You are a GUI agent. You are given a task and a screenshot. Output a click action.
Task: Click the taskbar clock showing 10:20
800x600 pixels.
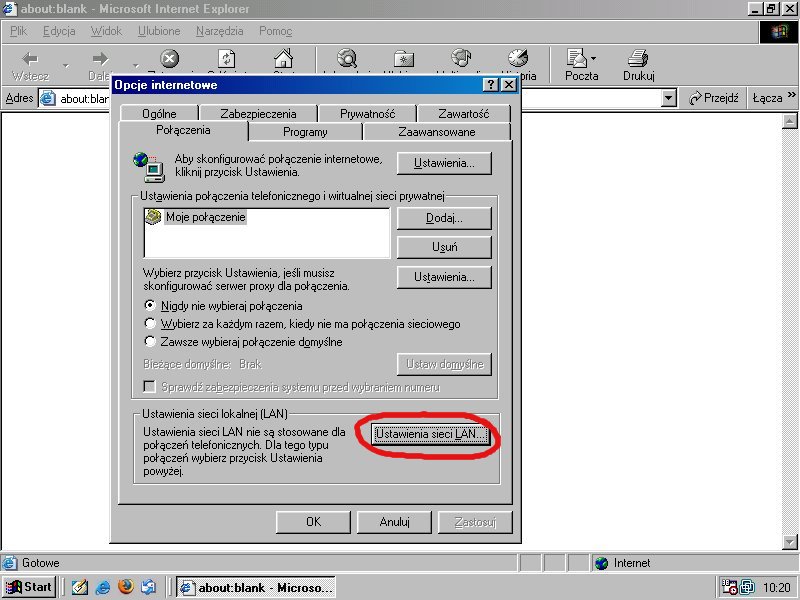776,588
